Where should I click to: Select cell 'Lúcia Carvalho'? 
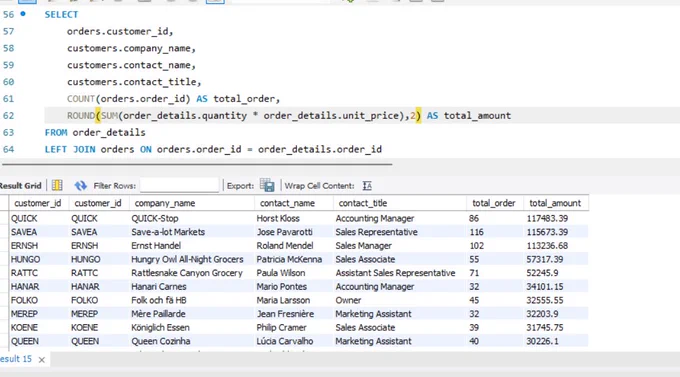284,341
